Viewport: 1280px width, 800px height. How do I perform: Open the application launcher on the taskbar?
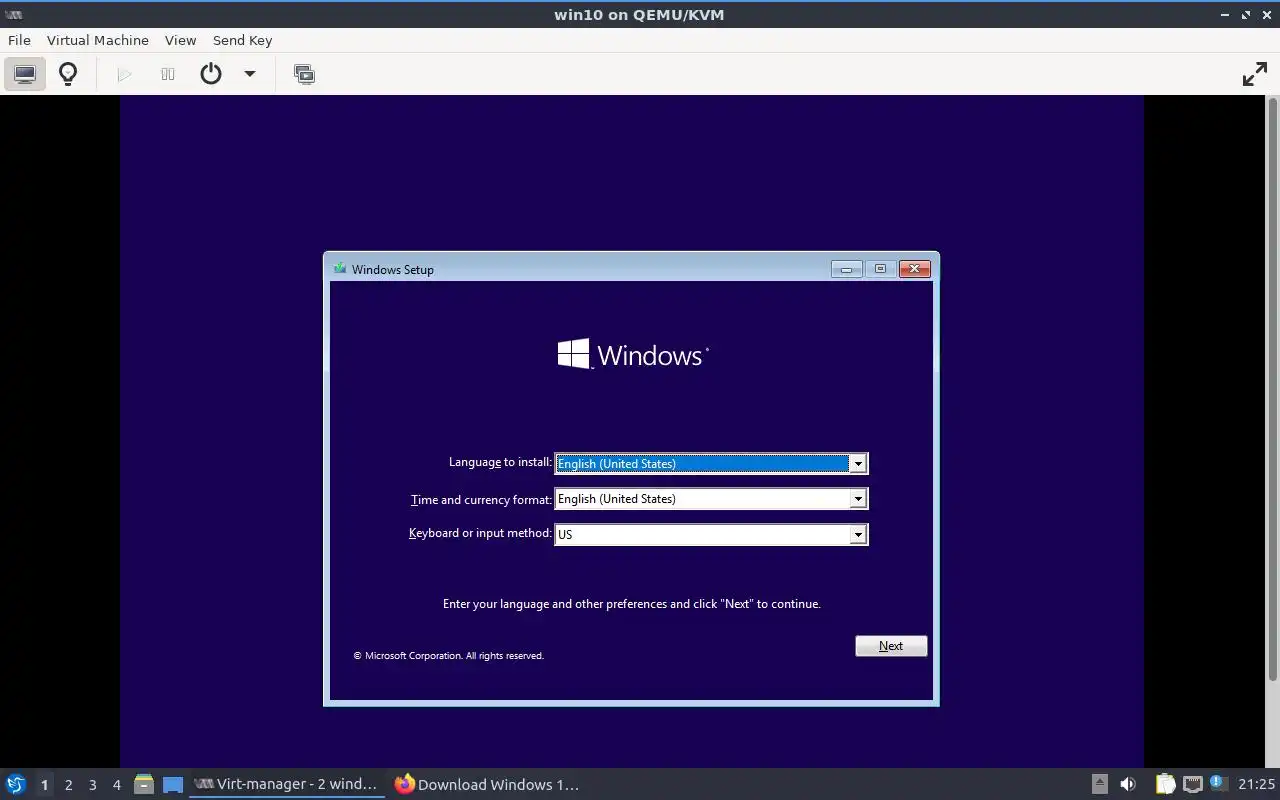coord(15,784)
